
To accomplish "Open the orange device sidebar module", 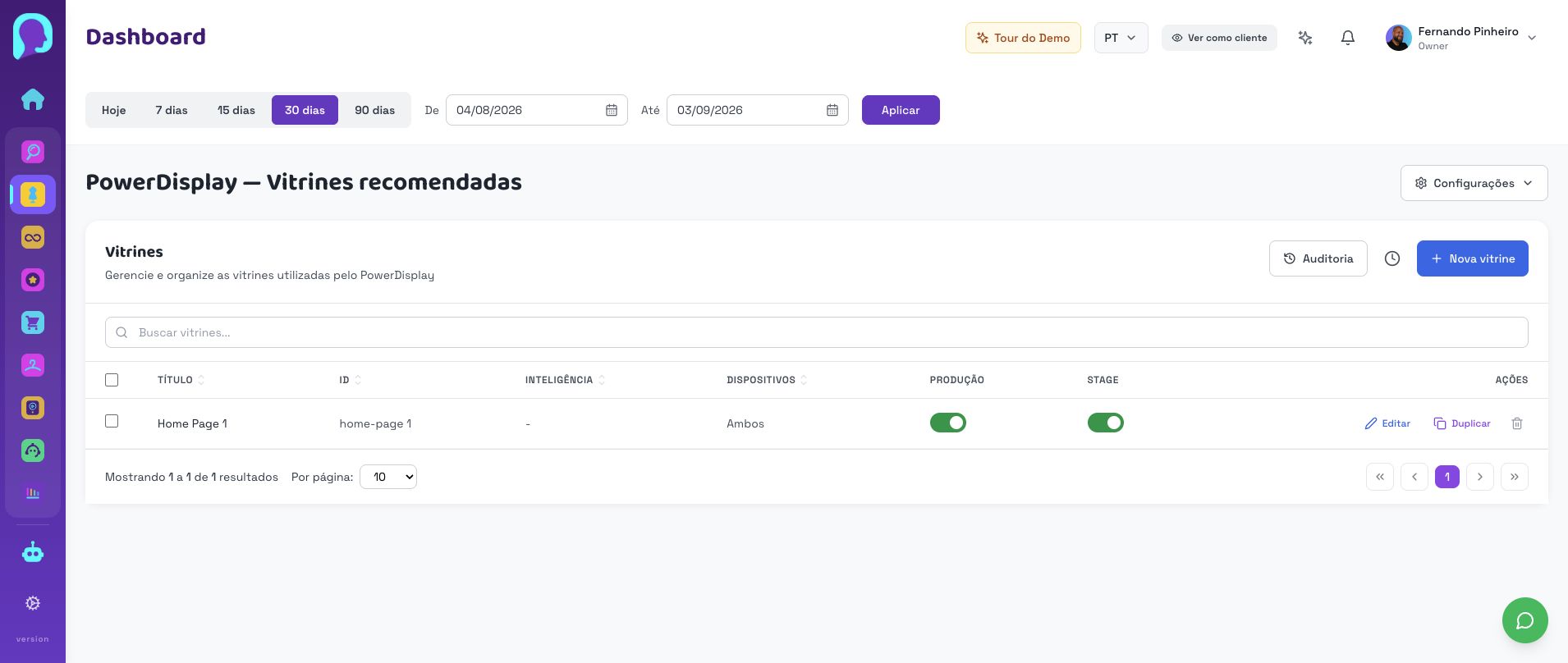I will point(33,408).
